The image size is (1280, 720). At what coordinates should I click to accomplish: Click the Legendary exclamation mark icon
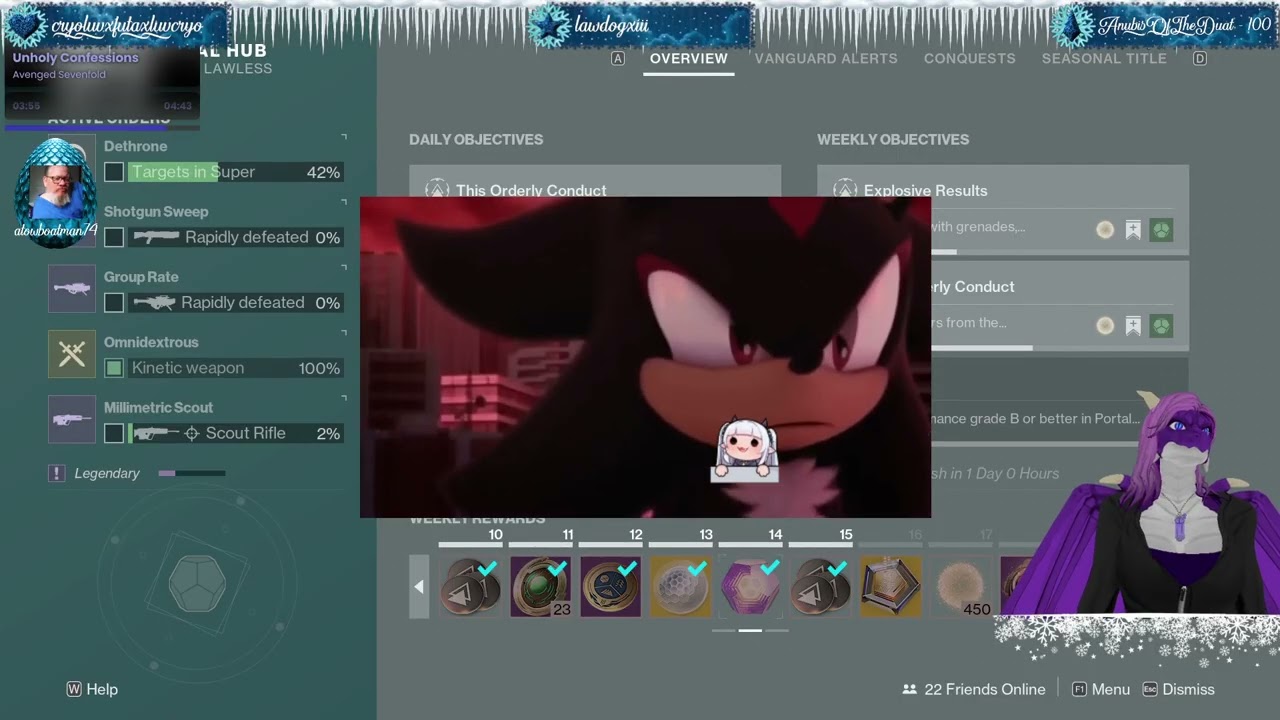[57, 473]
